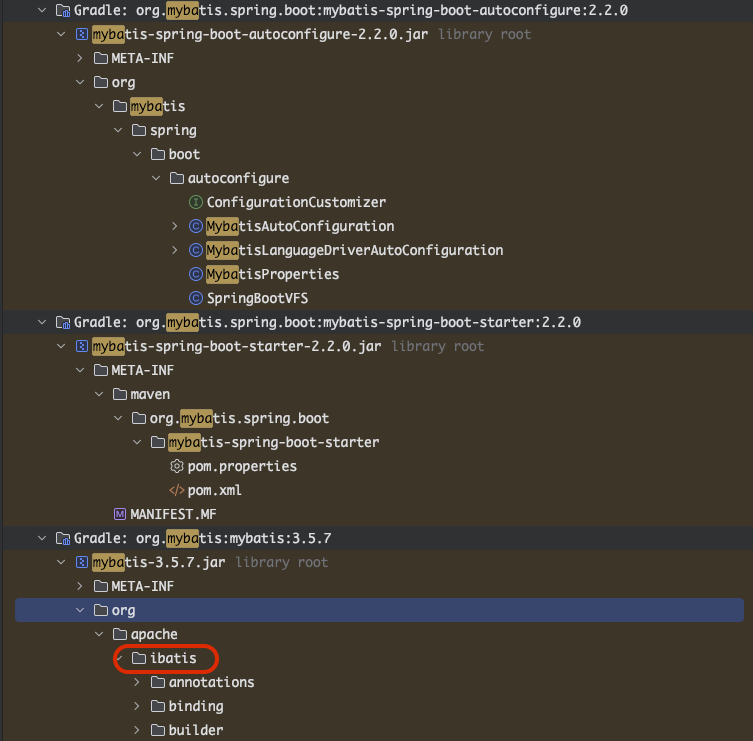This screenshot has width=753, height=741.
Task: Expand the binding package chevron
Action: (137, 706)
